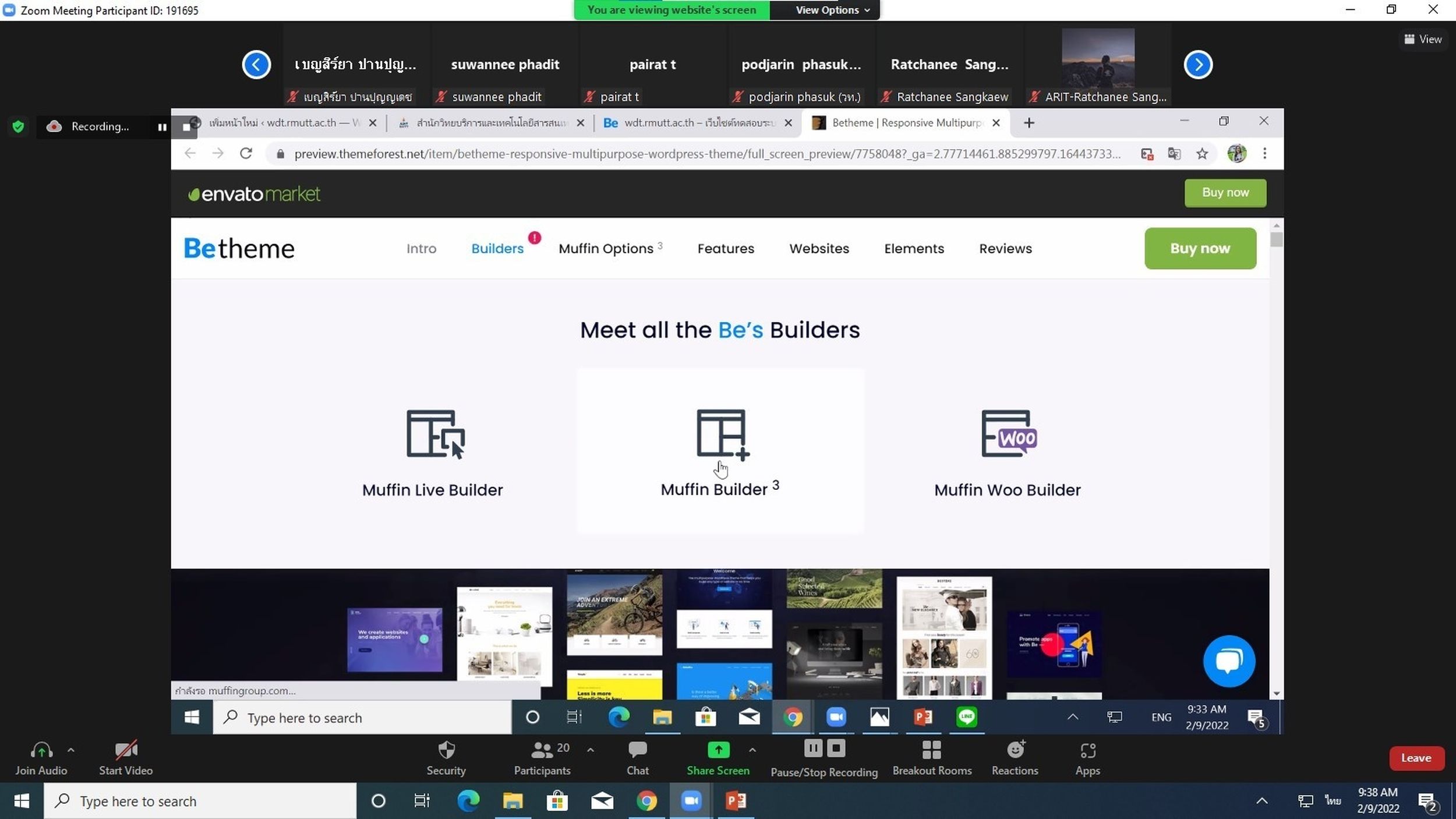This screenshot has width=1456, height=819.
Task: Open Edge browser in bottom taskbar
Action: [468, 802]
